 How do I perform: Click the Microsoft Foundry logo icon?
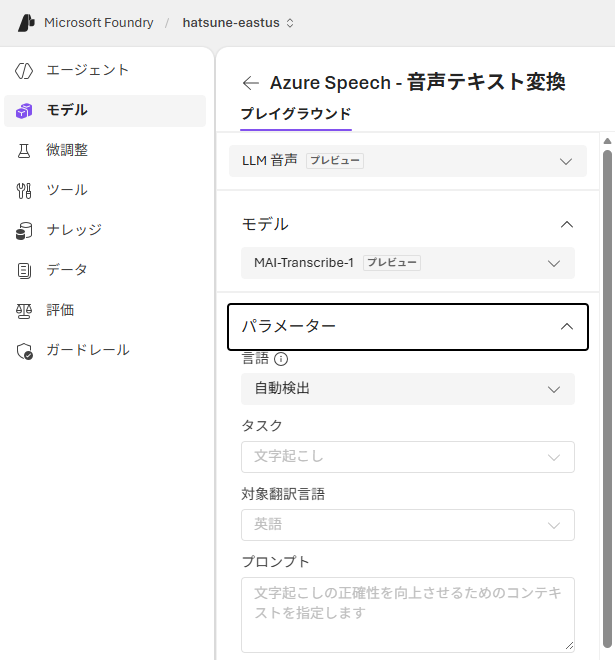pyautogui.click(x=27, y=23)
